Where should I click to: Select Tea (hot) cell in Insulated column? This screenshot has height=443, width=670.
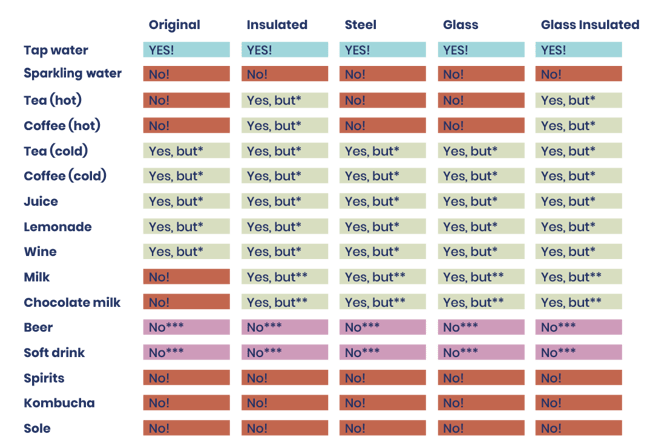tap(285, 100)
